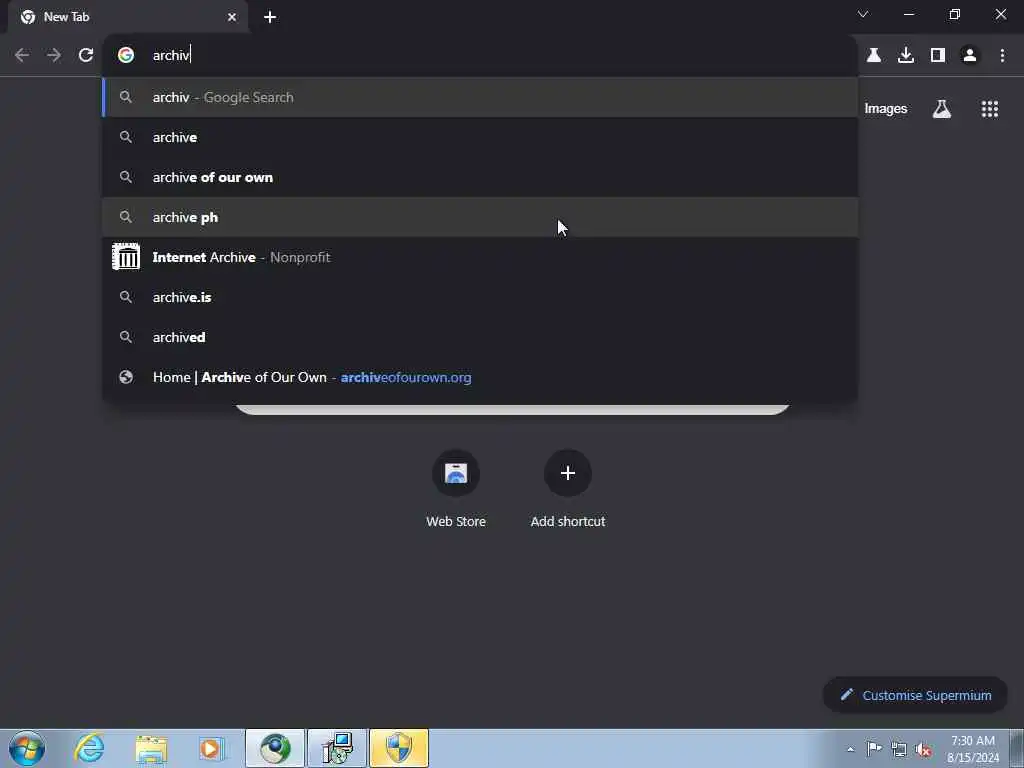
Task: Click the computer installer taskbar icon
Action: pos(338,748)
